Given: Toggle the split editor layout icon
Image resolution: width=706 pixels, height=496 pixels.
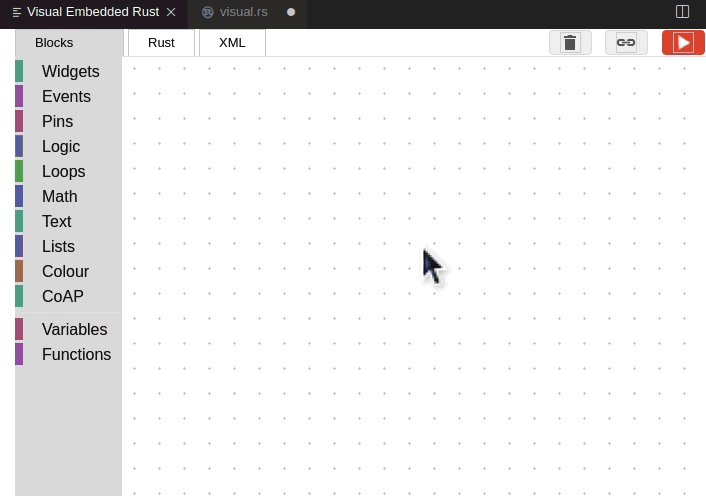Looking at the screenshot, I should [x=682, y=12].
